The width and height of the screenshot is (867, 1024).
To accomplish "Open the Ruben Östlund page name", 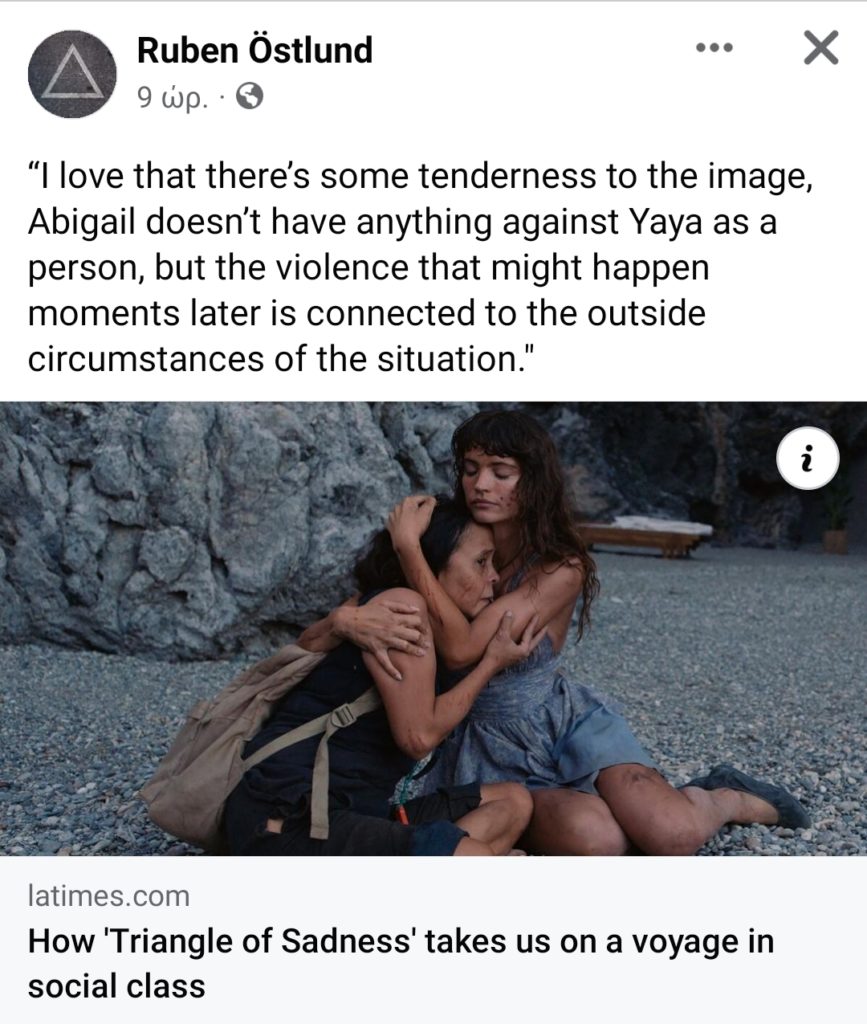I will (255, 50).
